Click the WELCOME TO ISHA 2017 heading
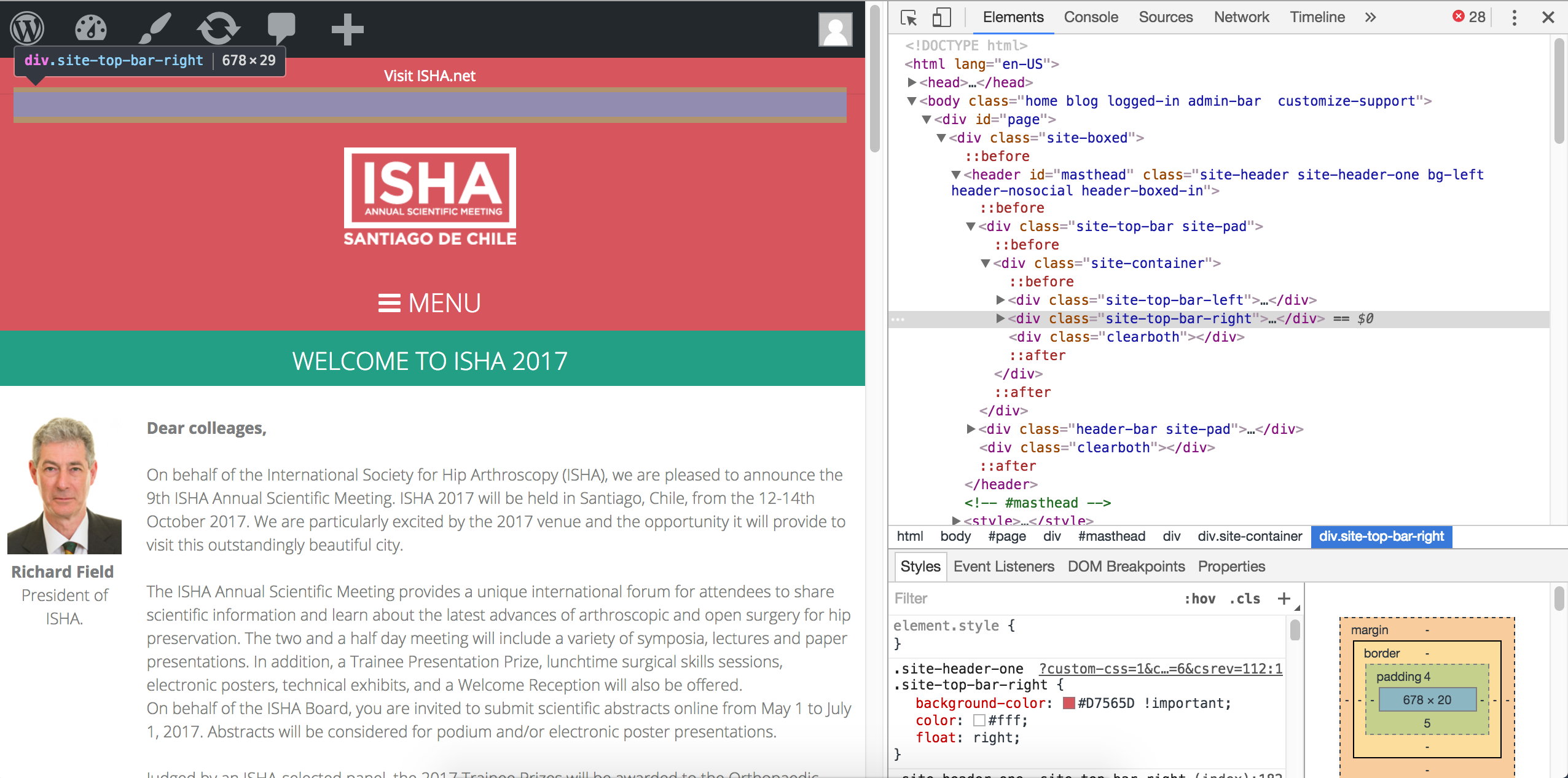Image resolution: width=1568 pixels, height=778 pixels. pos(430,361)
